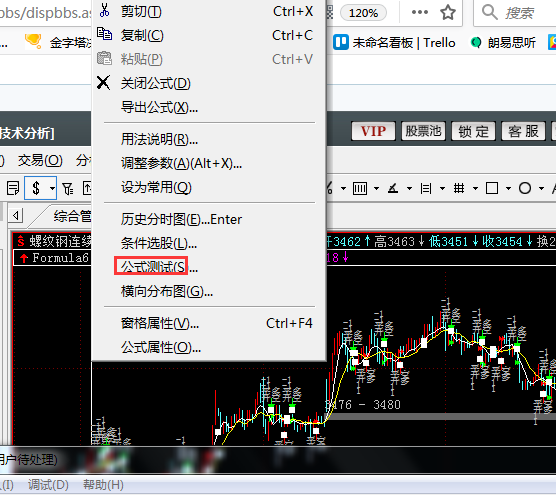
Task: Select 导出公式(X)... menu entry
Action: click(x=209, y=107)
